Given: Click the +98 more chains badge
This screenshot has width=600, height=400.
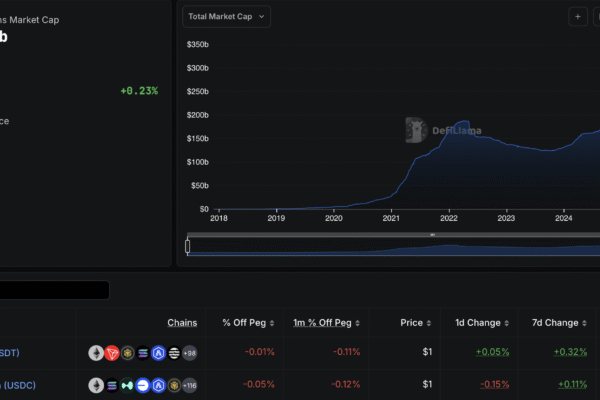Looking at the screenshot, I should [x=189, y=353].
